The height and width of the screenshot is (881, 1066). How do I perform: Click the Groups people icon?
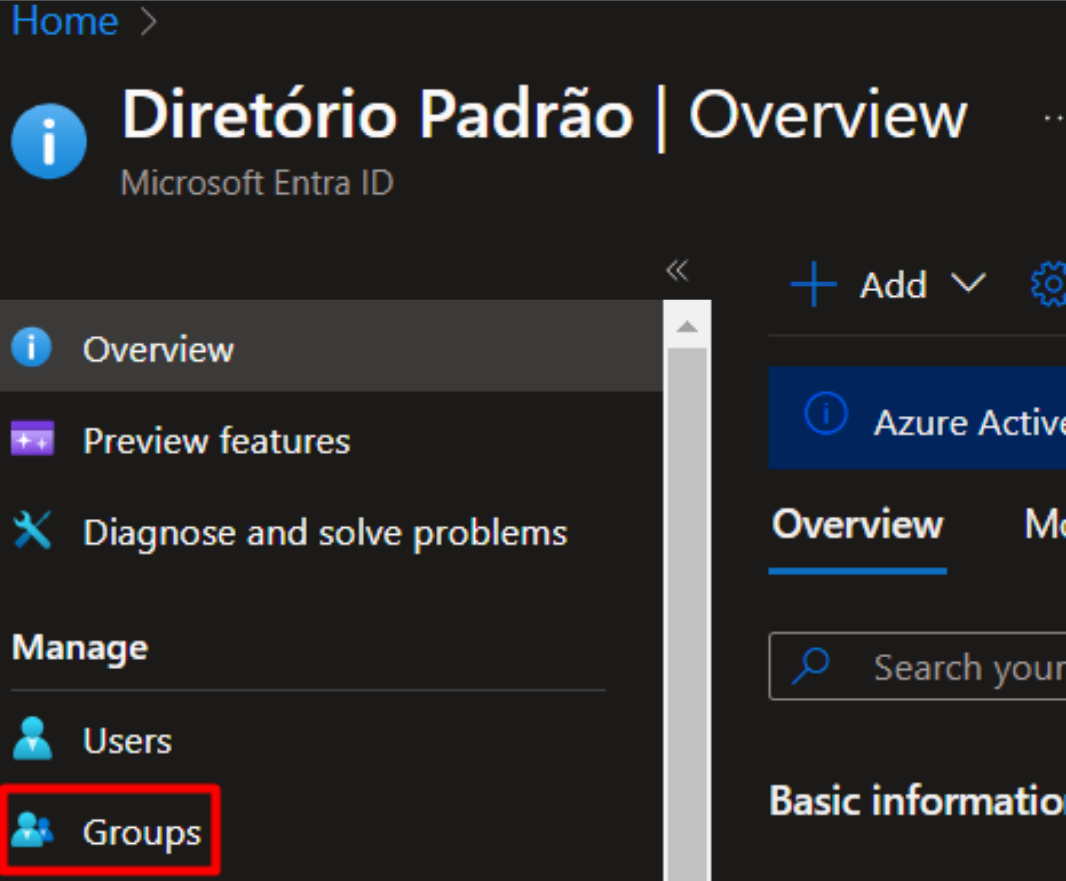point(33,829)
